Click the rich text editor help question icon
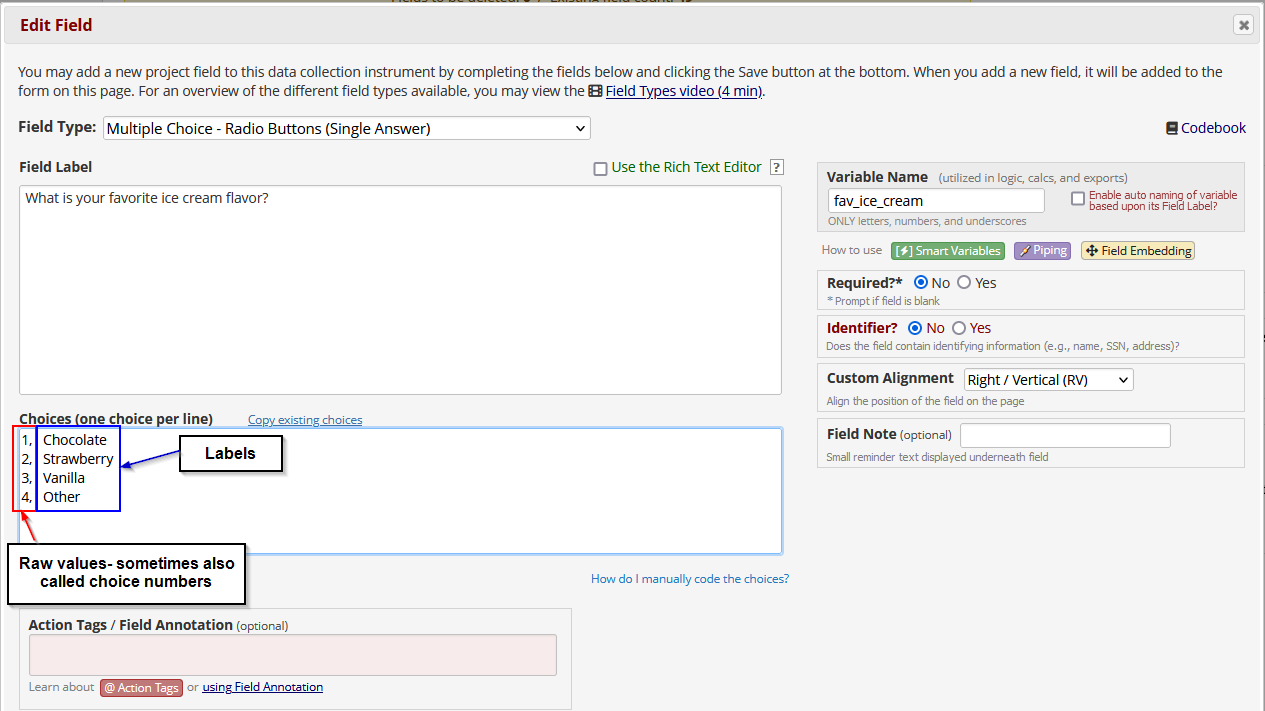This screenshot has width=1265, height=711. tap(776, 168)
